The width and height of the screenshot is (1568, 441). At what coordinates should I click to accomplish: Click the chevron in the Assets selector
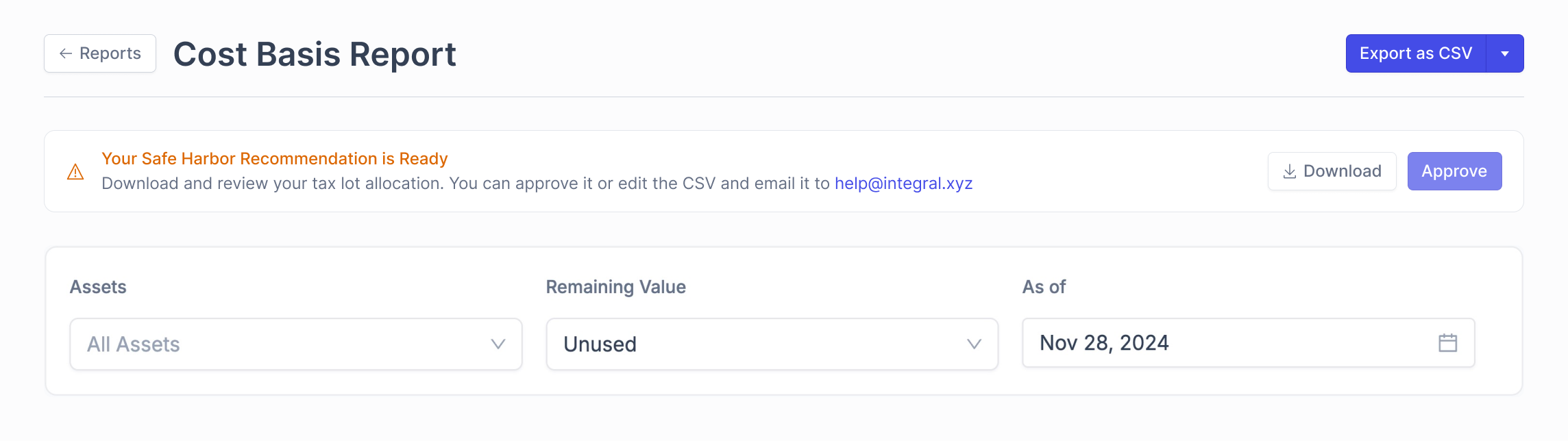point(498,344)
